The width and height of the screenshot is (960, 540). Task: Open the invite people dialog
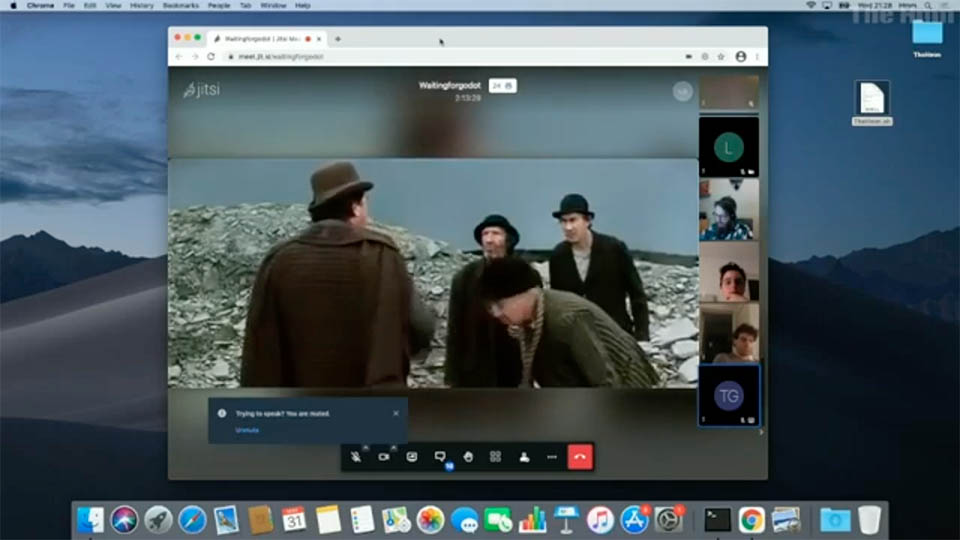point(524,457)
